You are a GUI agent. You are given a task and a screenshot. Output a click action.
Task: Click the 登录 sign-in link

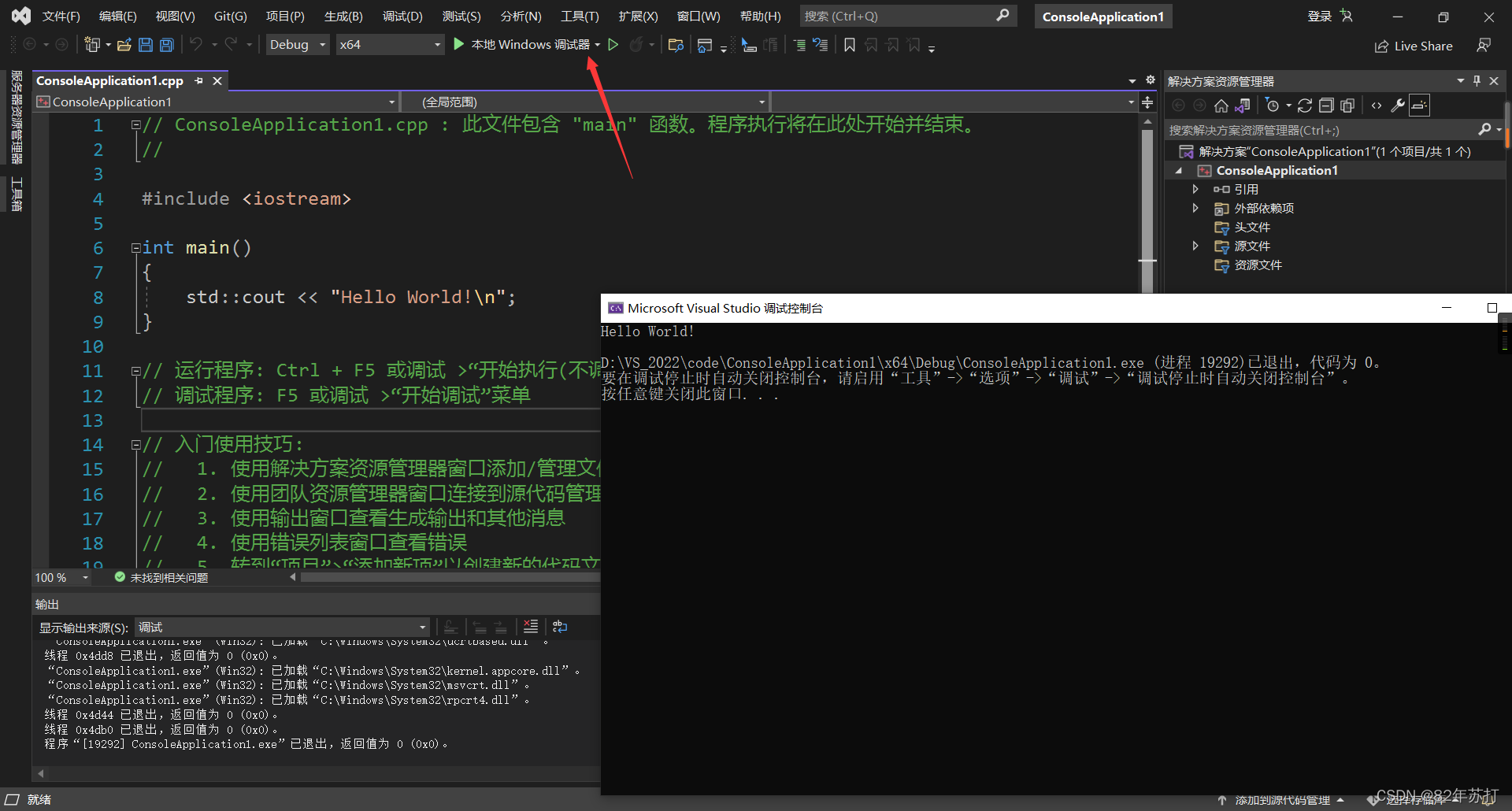coord(1320,16)
